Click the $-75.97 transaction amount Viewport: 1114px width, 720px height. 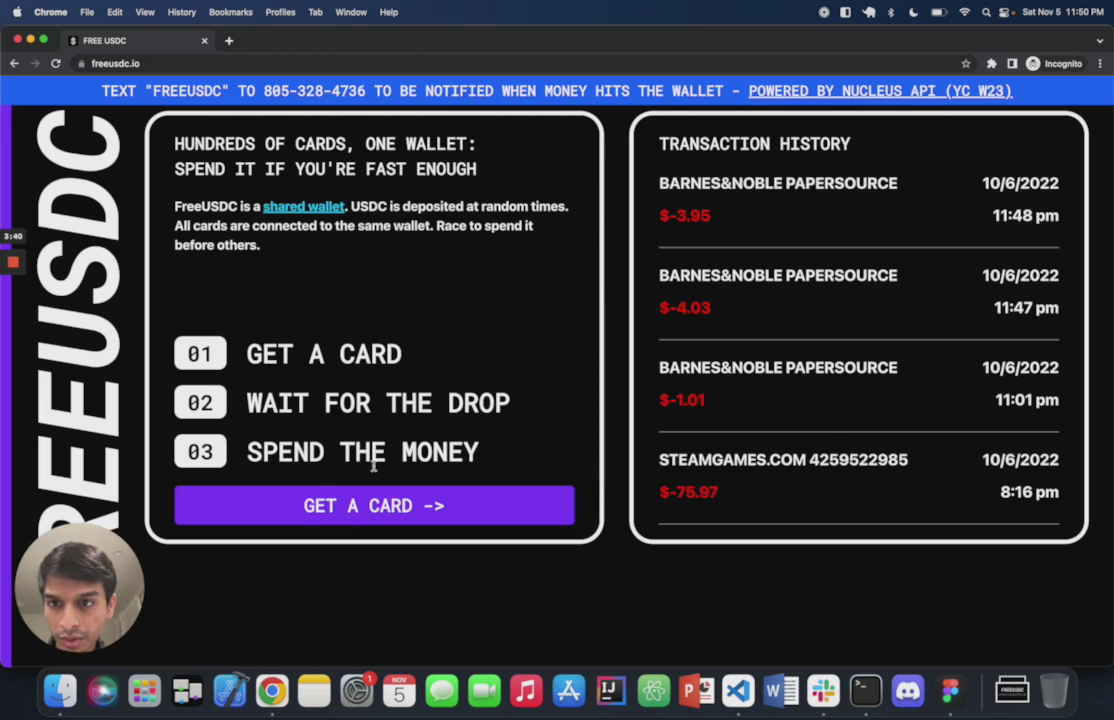(688, 492)
